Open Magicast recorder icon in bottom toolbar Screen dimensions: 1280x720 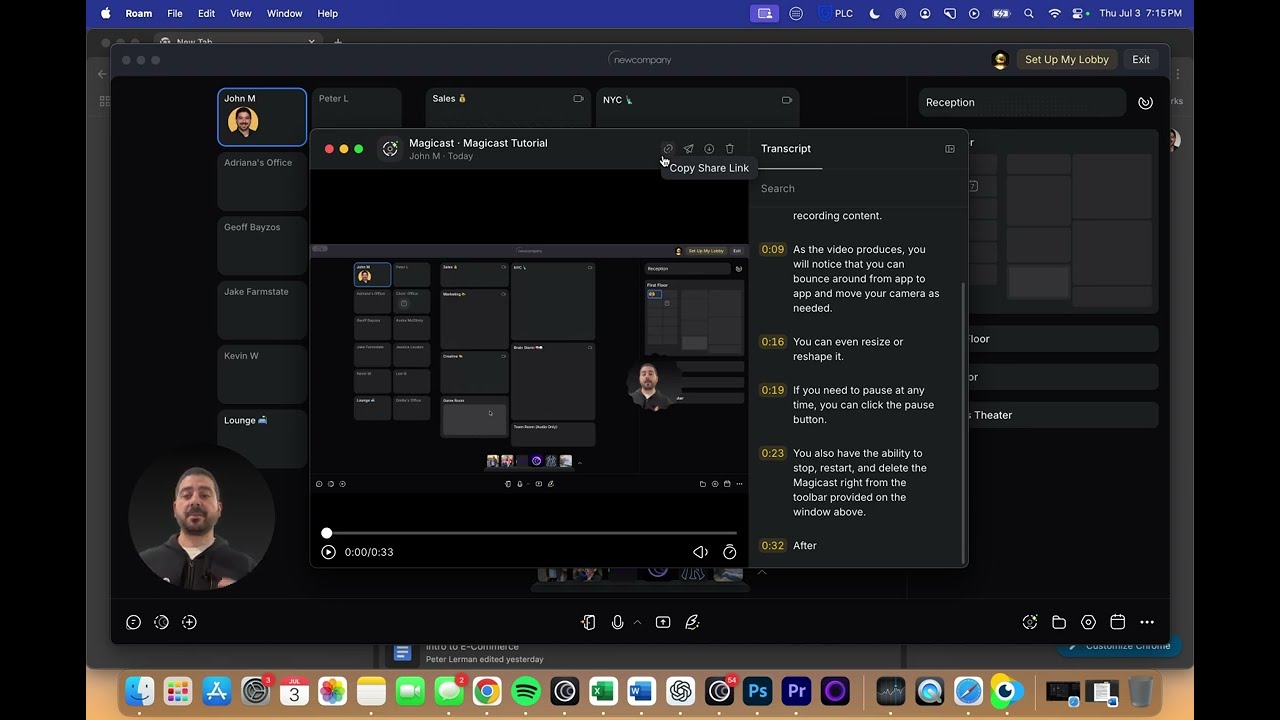pos(1030,622)
